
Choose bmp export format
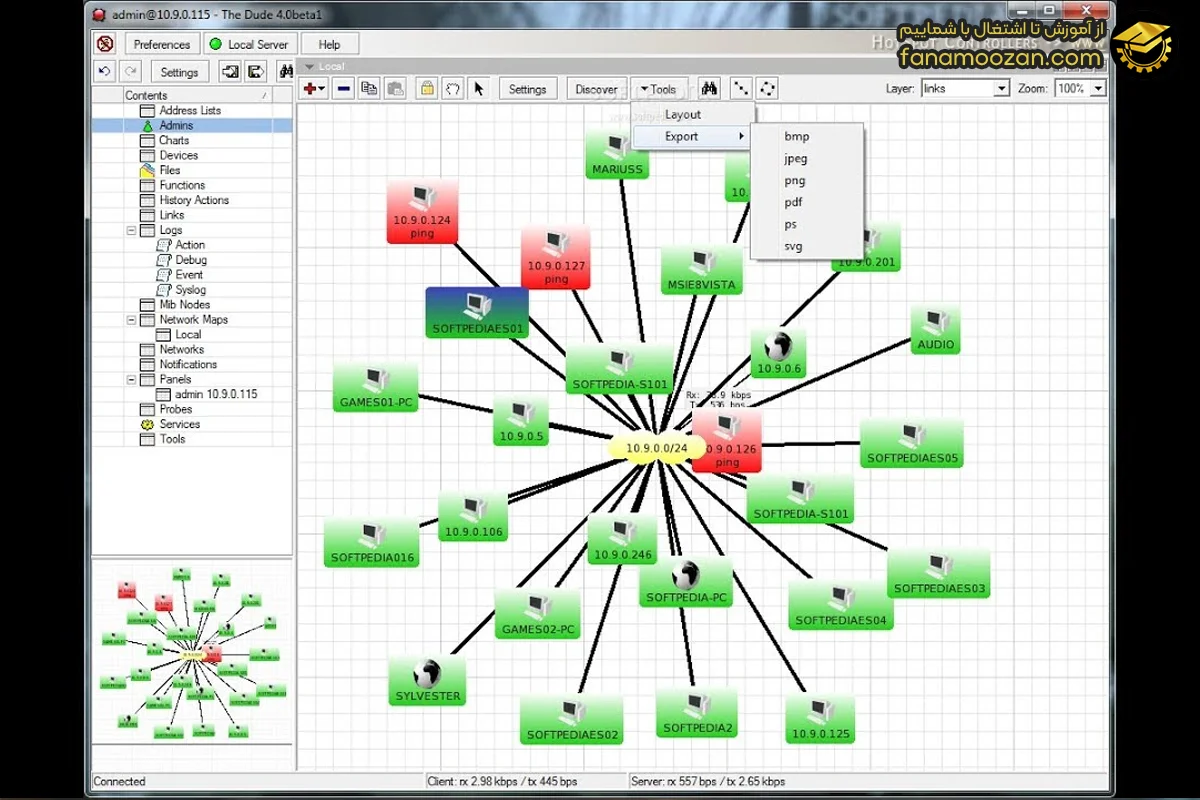(807, 136)
